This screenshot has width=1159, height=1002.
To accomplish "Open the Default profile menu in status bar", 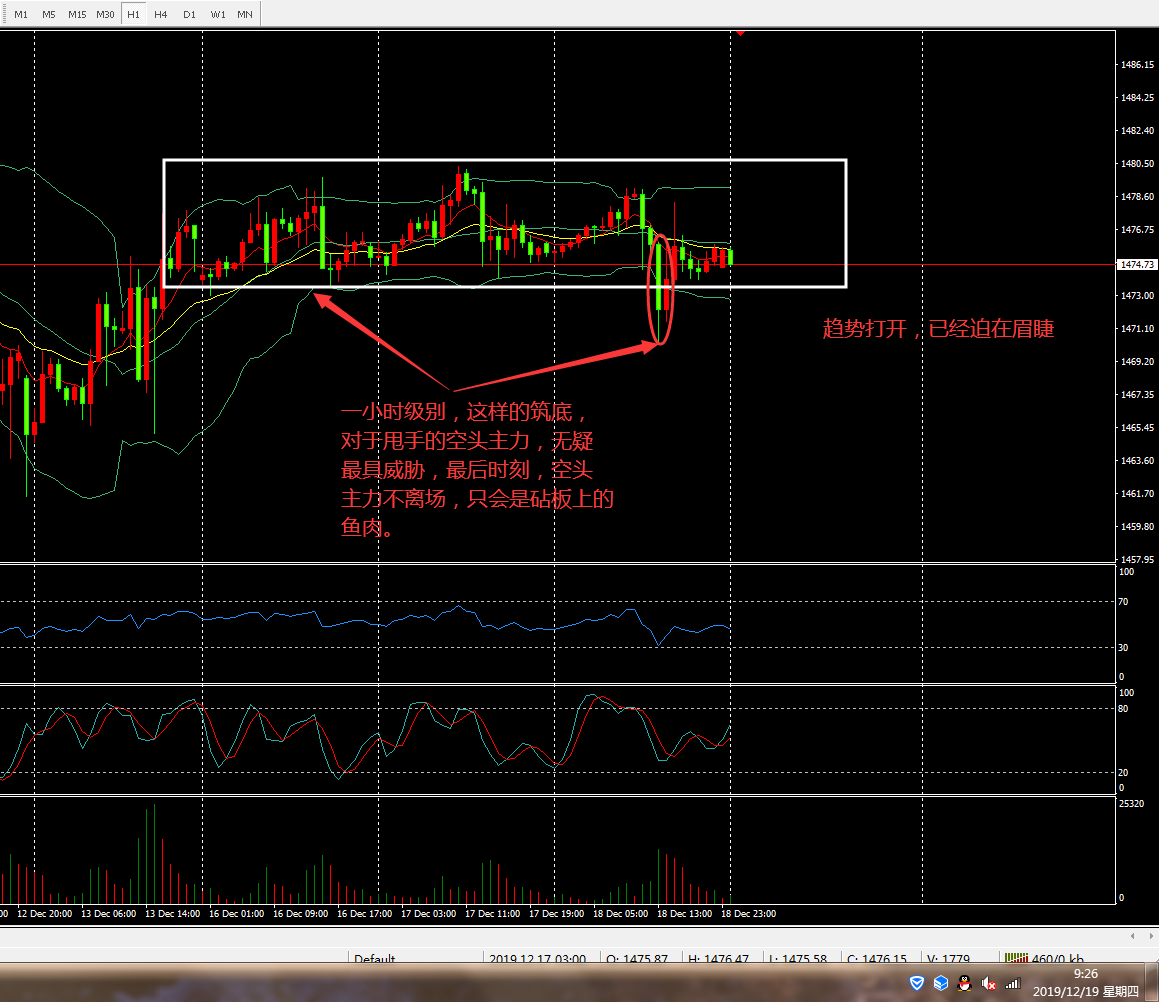I will (374, 959).
